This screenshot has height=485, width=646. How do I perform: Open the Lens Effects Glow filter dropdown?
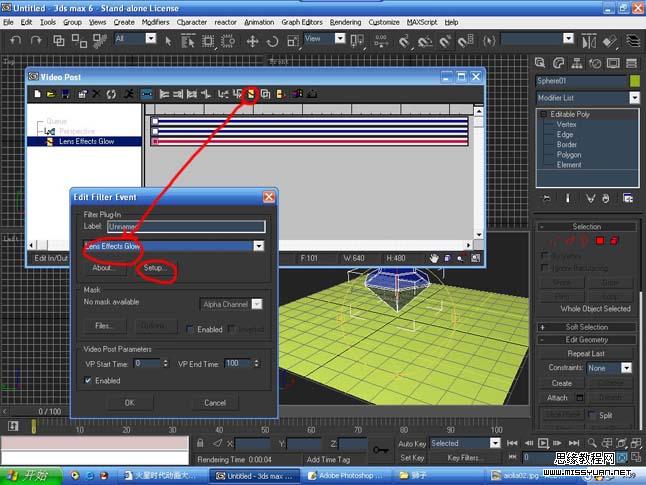[x=259, y=246]
